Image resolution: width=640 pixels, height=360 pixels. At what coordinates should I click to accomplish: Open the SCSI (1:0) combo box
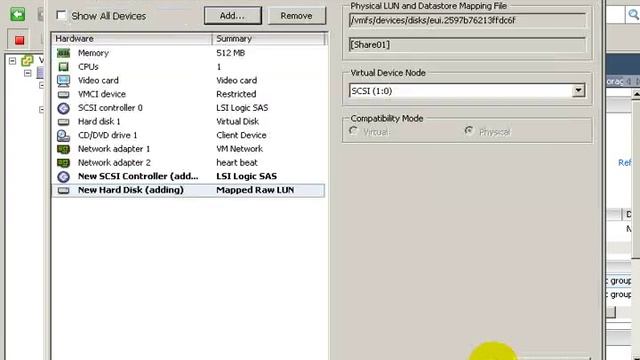[467, 91]
